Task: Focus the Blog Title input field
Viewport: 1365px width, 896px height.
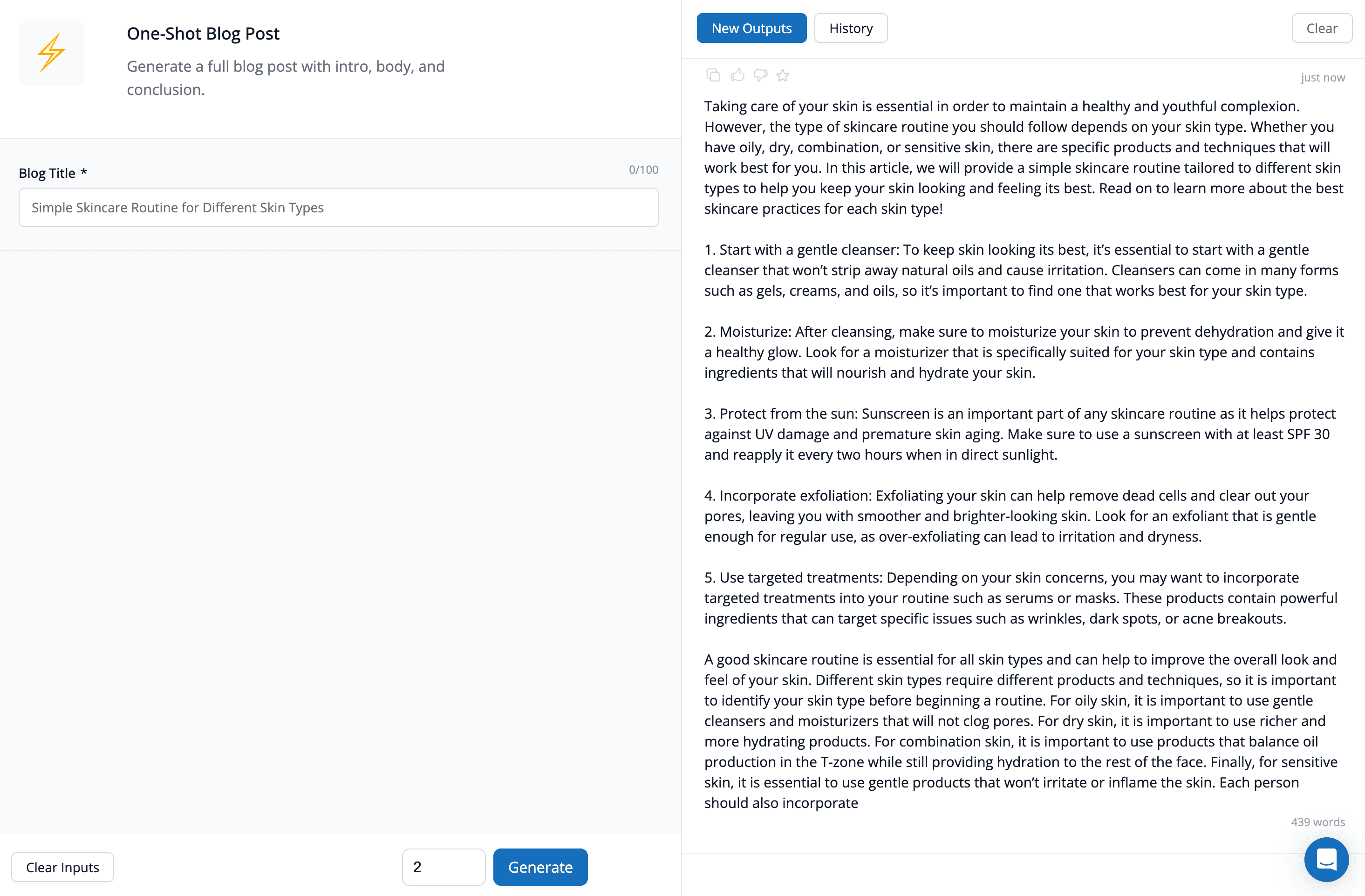Action: 338,208
